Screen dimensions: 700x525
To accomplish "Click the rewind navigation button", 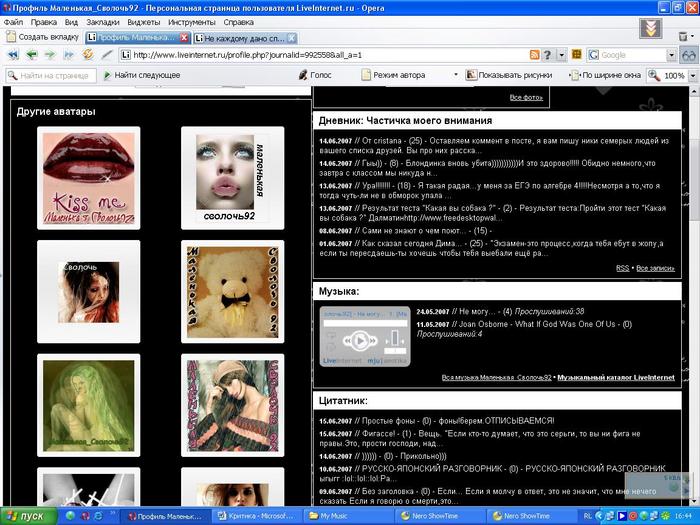I will coord(13,55).
